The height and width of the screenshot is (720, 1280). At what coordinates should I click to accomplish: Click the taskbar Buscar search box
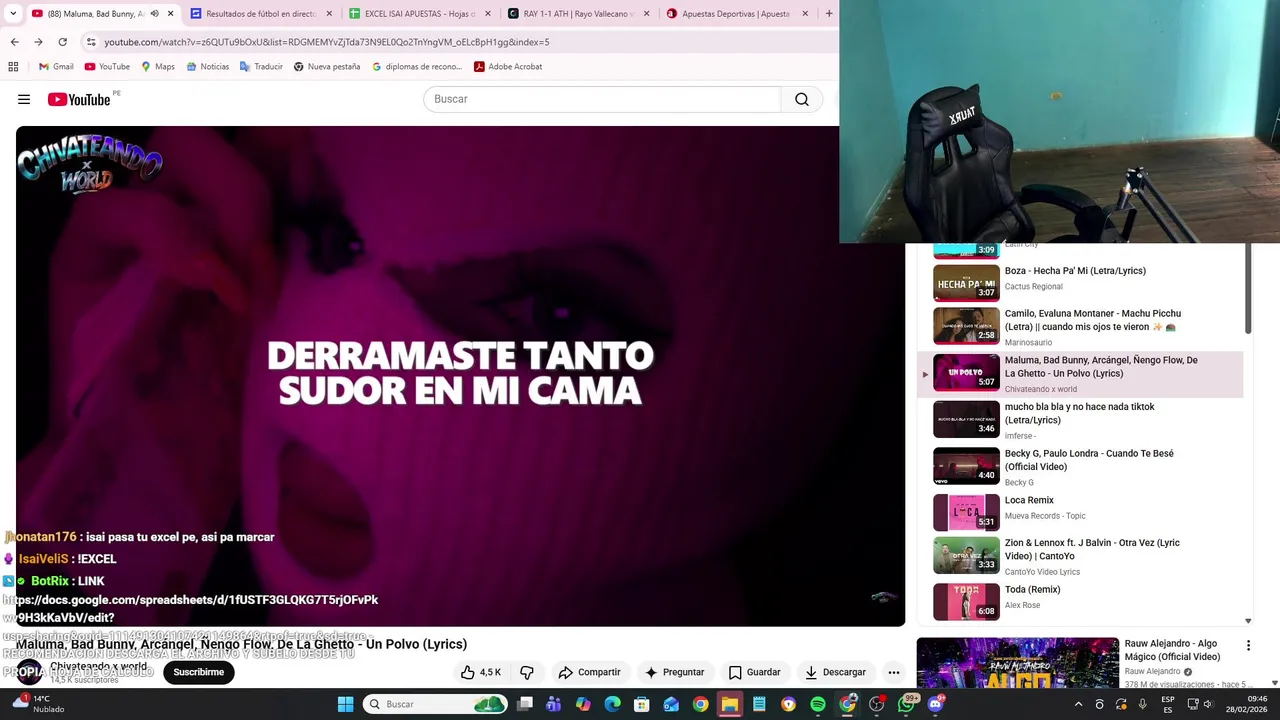435,704
